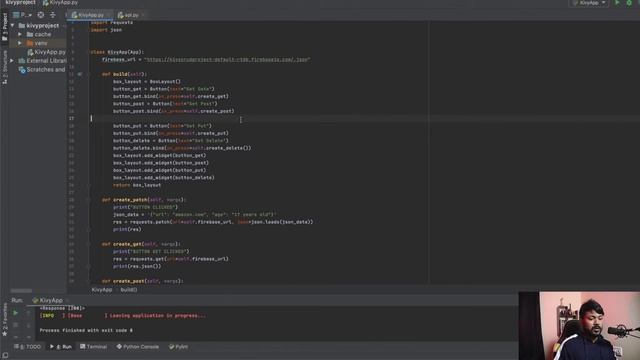Toggle the Favorites tool window side tab
This screenshot has width=640, height=360.
click(x=4, y=320)
